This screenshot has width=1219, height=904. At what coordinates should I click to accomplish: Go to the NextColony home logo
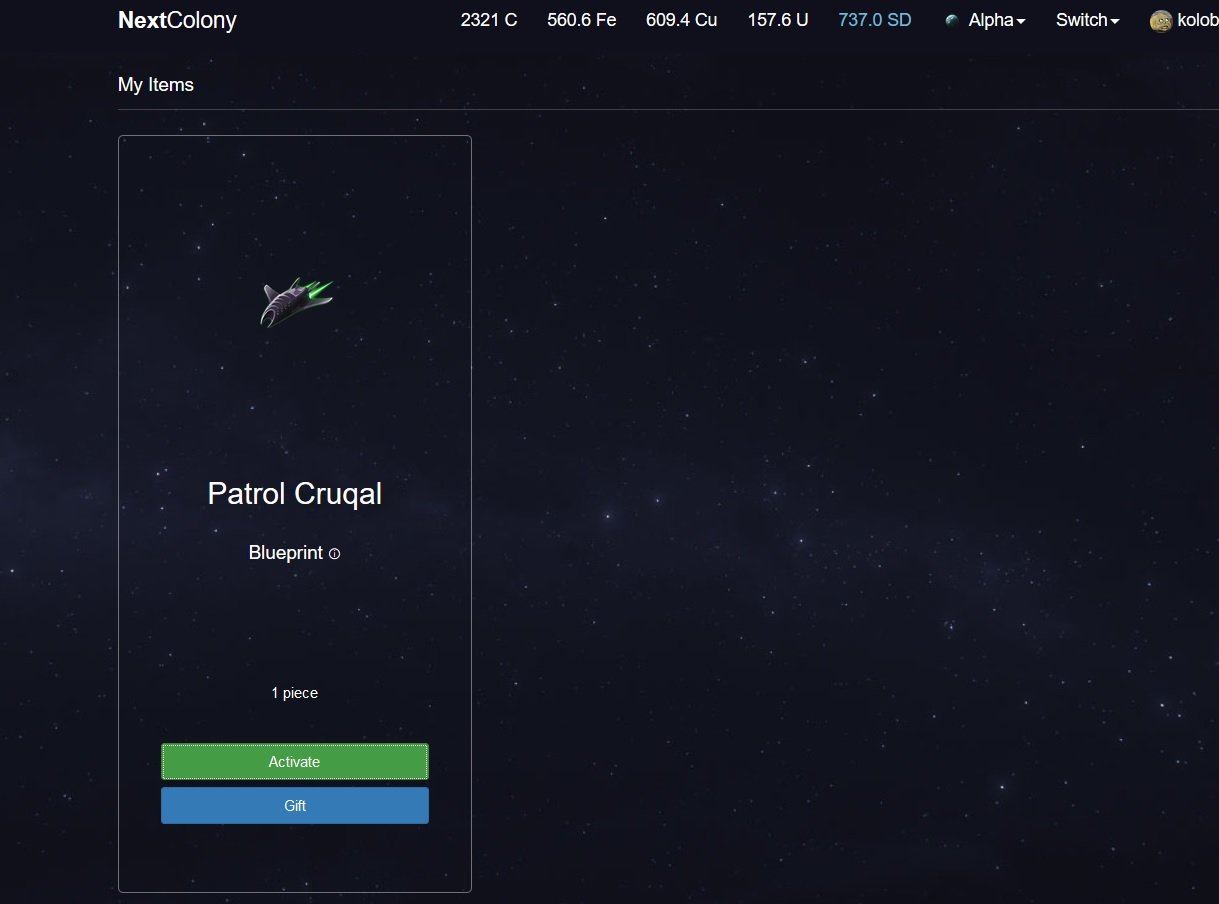pyautogui.click(x=177, y=20)
